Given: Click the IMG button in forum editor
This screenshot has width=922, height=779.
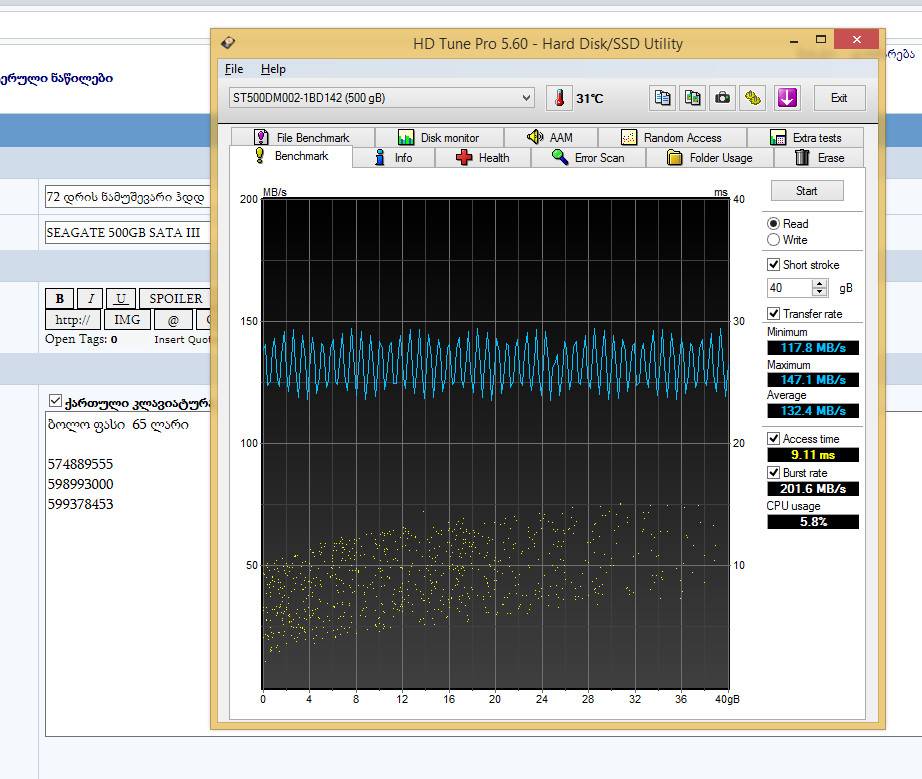Looking at the screenshot, I should (x=127, y=320).
